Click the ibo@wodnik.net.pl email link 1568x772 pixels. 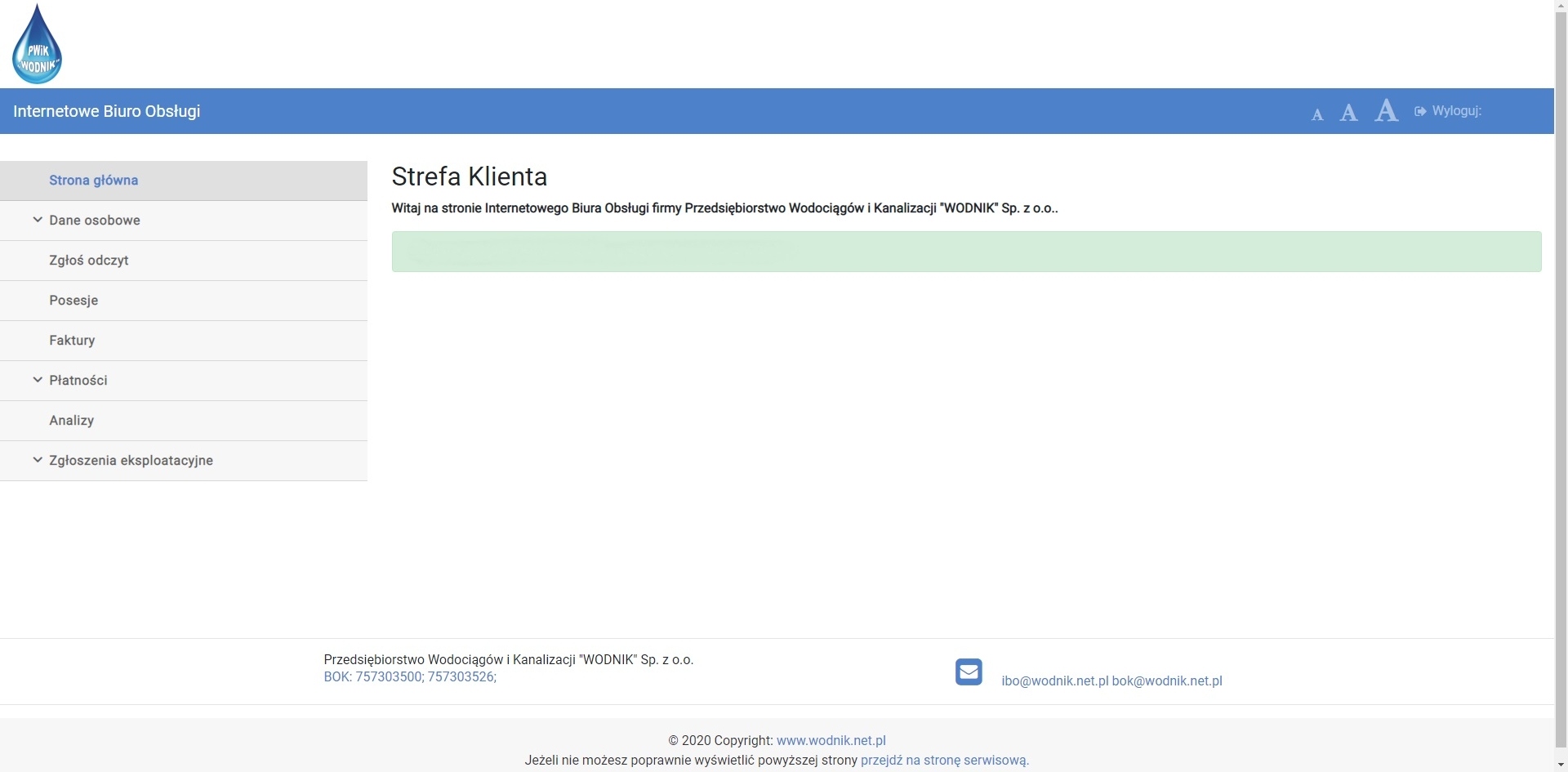[x=1054, y=681]
